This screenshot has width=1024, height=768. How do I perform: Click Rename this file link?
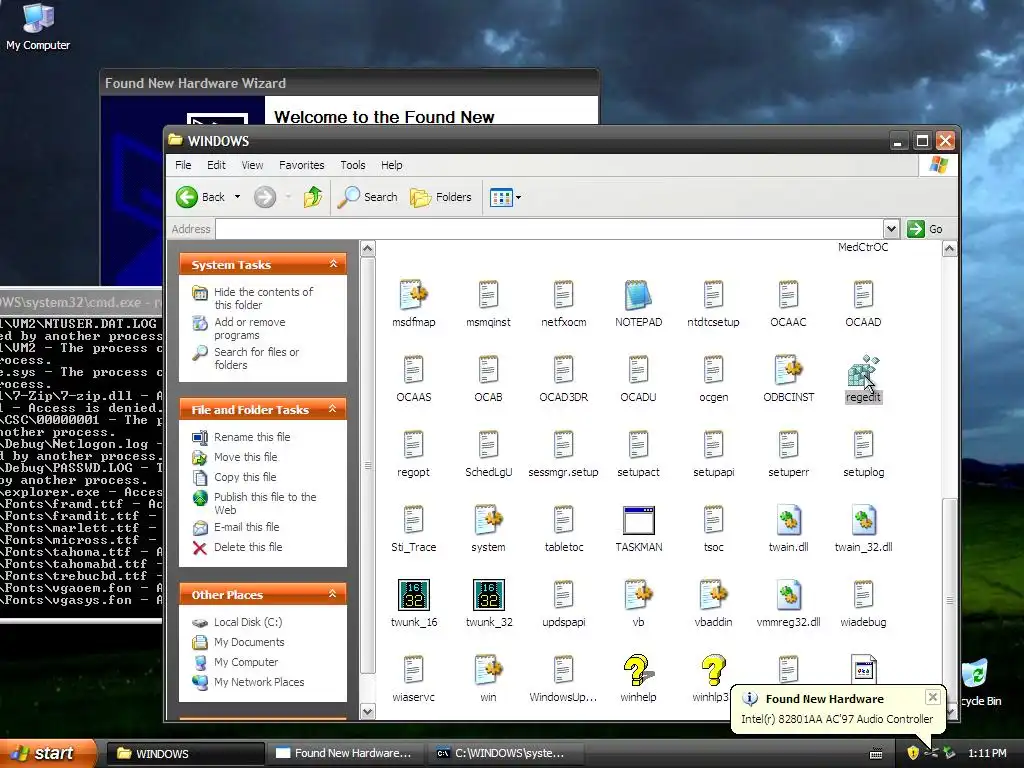[252, 437]
